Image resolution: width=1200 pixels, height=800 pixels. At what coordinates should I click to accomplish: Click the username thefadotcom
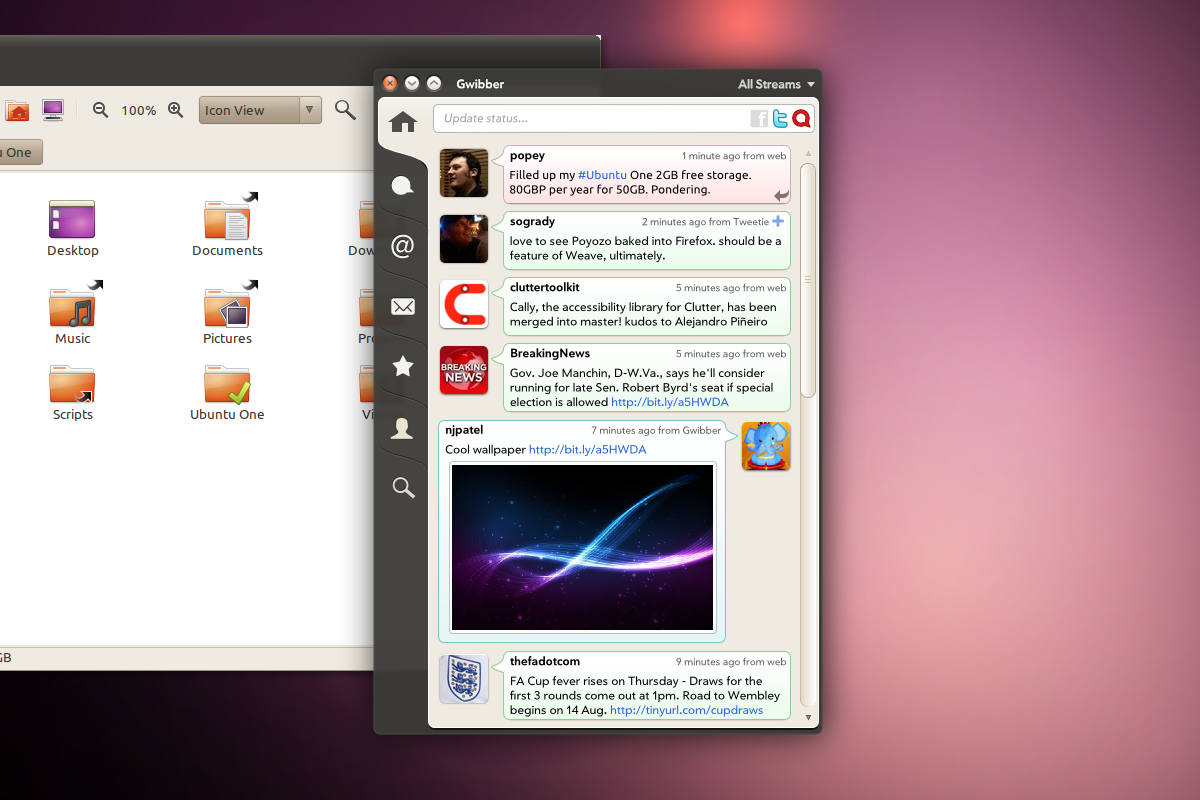click(544, 661)
